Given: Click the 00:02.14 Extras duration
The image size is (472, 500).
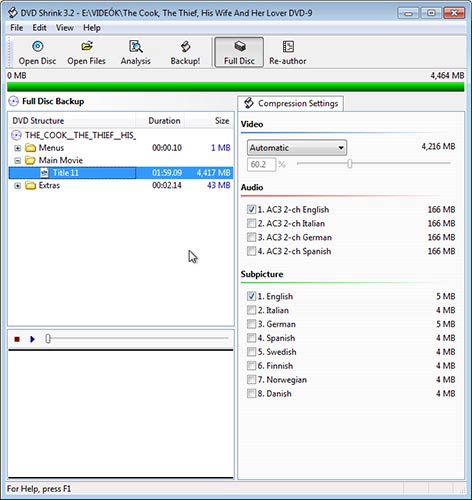Looking at the screenshot, I should pyautogui.click(x=167, y=185).
